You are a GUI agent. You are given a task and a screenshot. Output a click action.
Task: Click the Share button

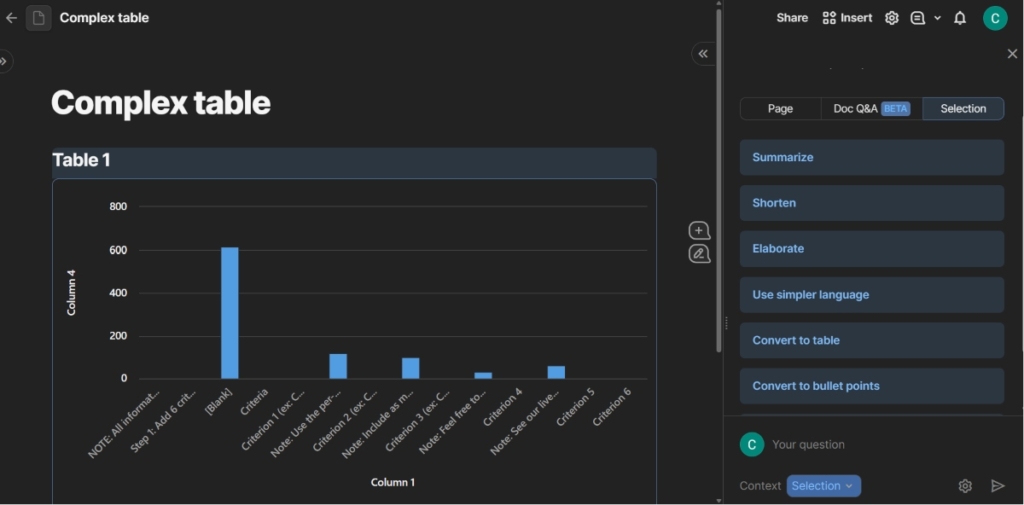(792, 18)
